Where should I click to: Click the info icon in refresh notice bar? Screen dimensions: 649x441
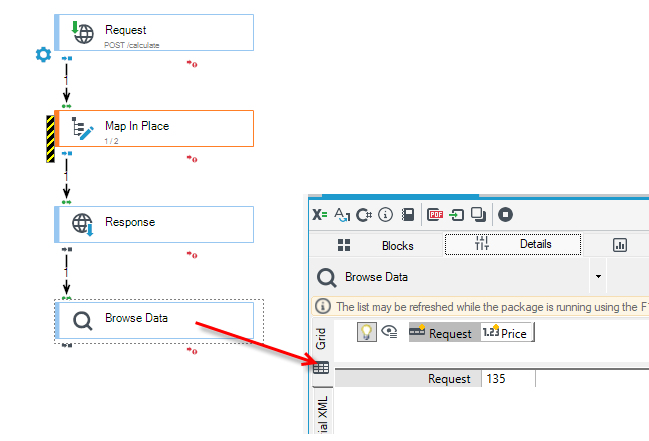323,306
